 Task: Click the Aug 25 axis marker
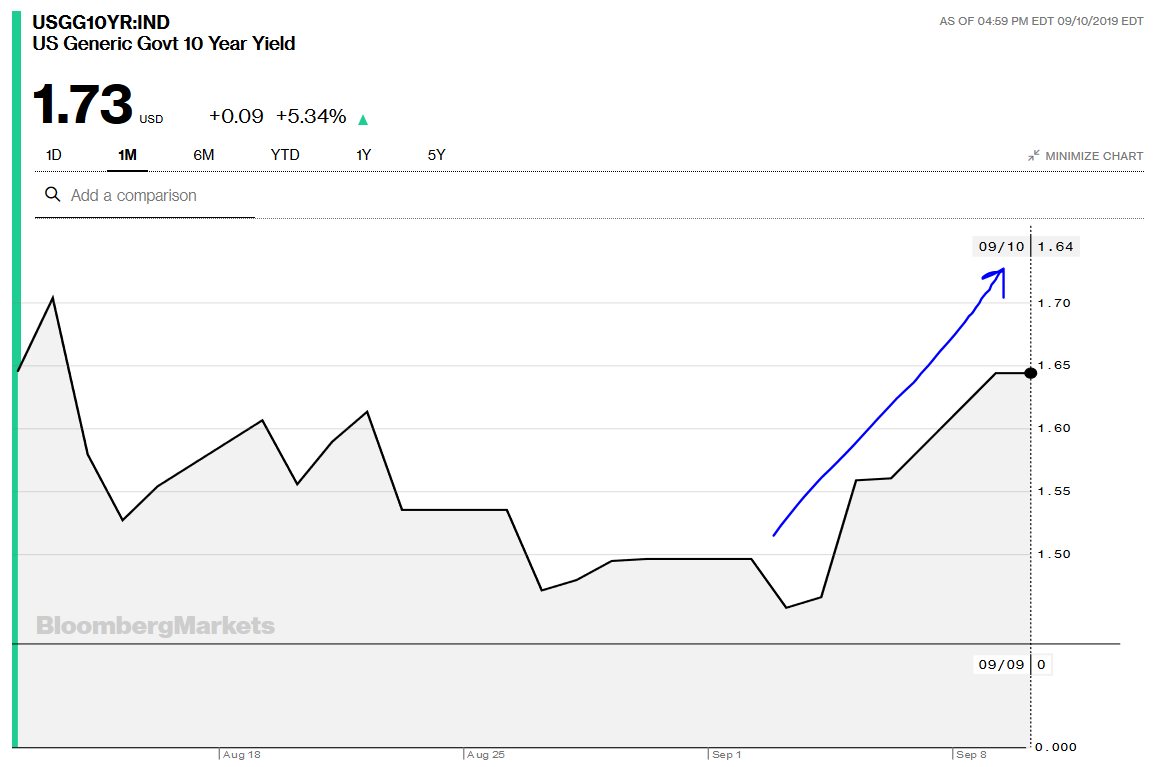(485, 754)
